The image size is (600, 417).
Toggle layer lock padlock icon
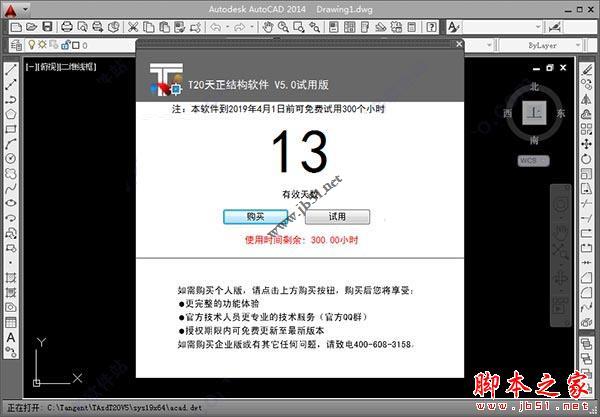[x=65, y=45]
